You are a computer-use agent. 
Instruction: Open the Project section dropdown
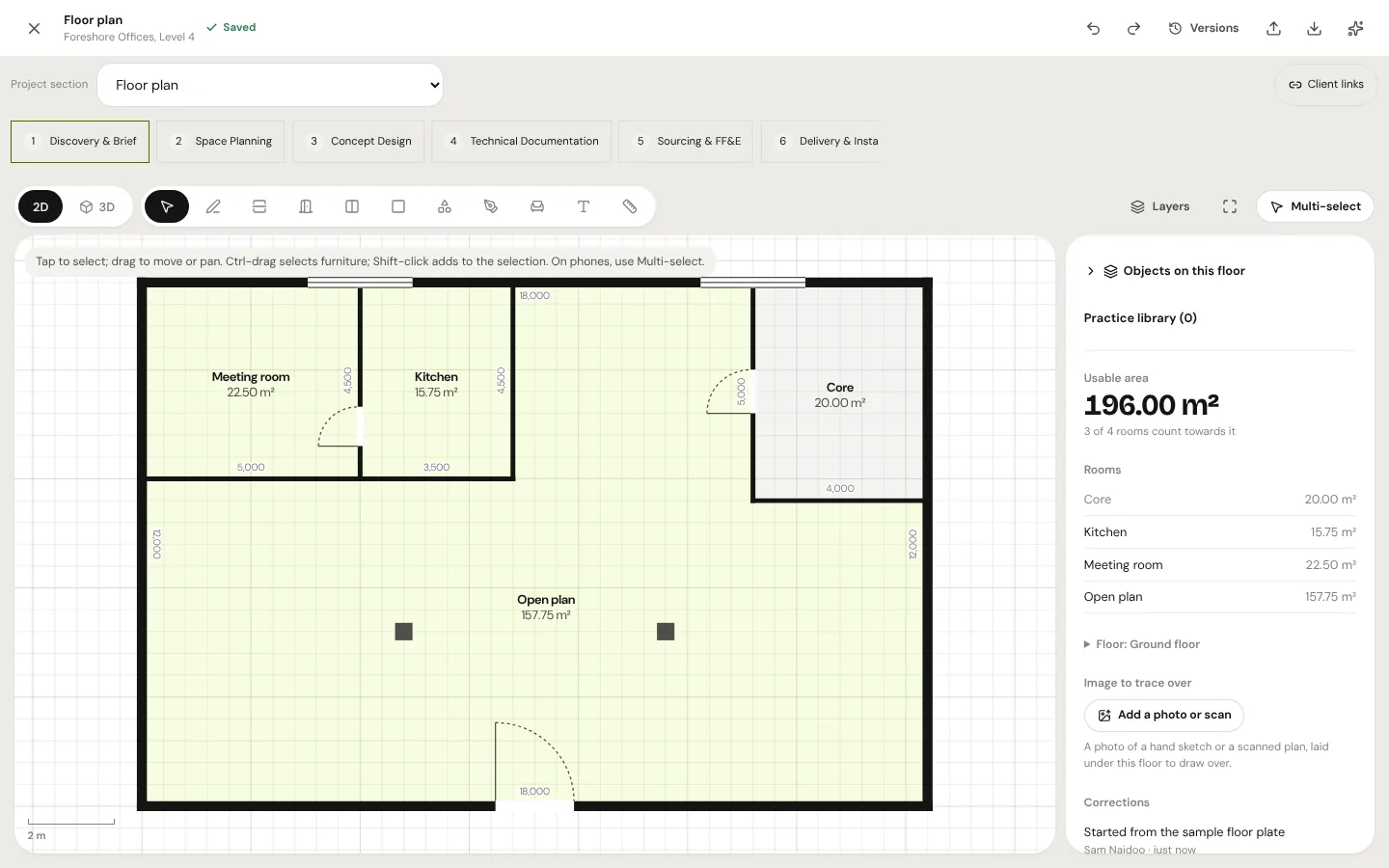tap(270, 85)
